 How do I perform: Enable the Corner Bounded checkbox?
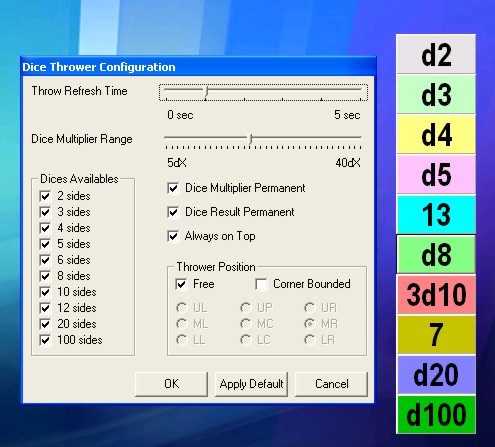click(x=261, y=284)
